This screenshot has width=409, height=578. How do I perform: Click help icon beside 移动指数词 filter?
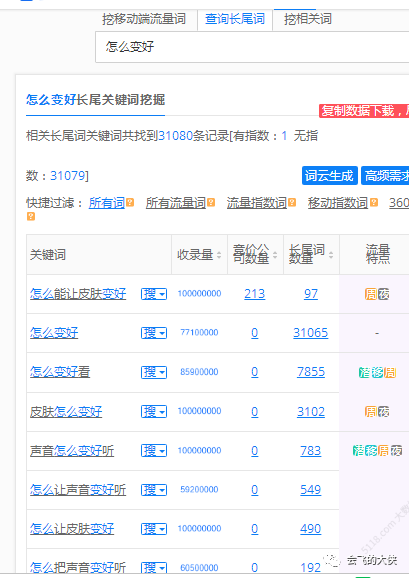click(374, 203)
